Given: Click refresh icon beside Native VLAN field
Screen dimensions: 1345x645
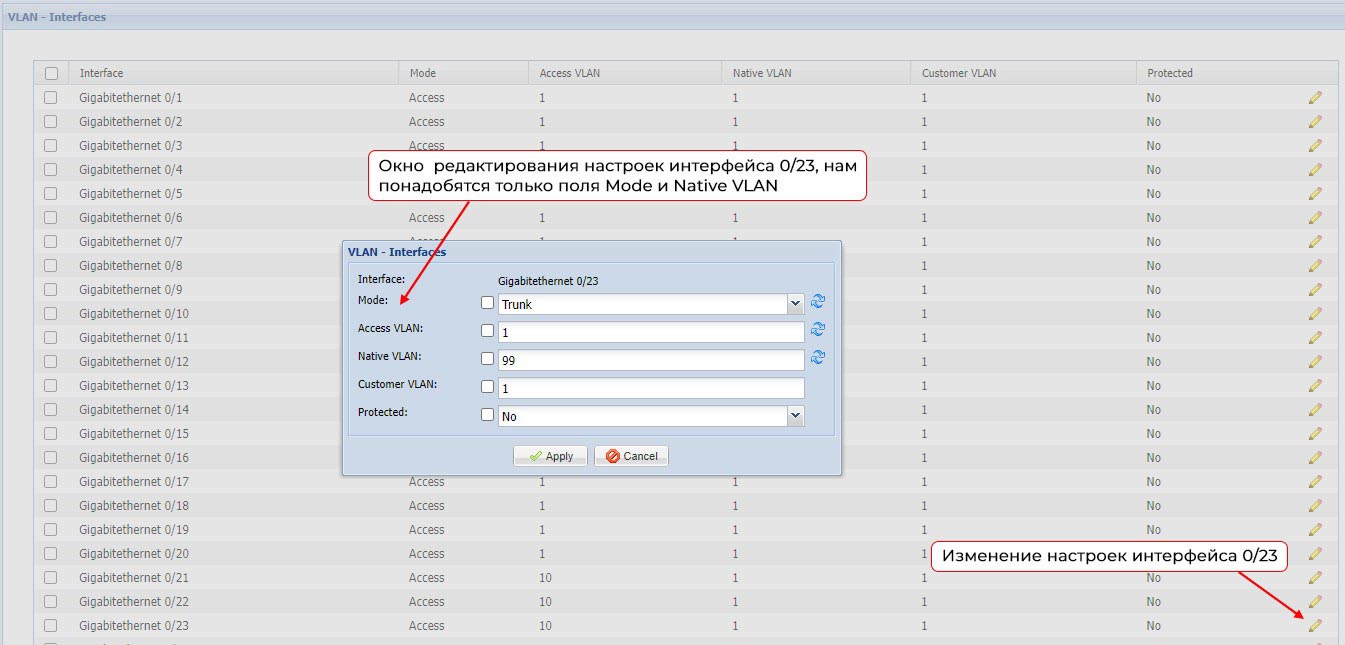Looking at the screenshot, I should 818,357.
